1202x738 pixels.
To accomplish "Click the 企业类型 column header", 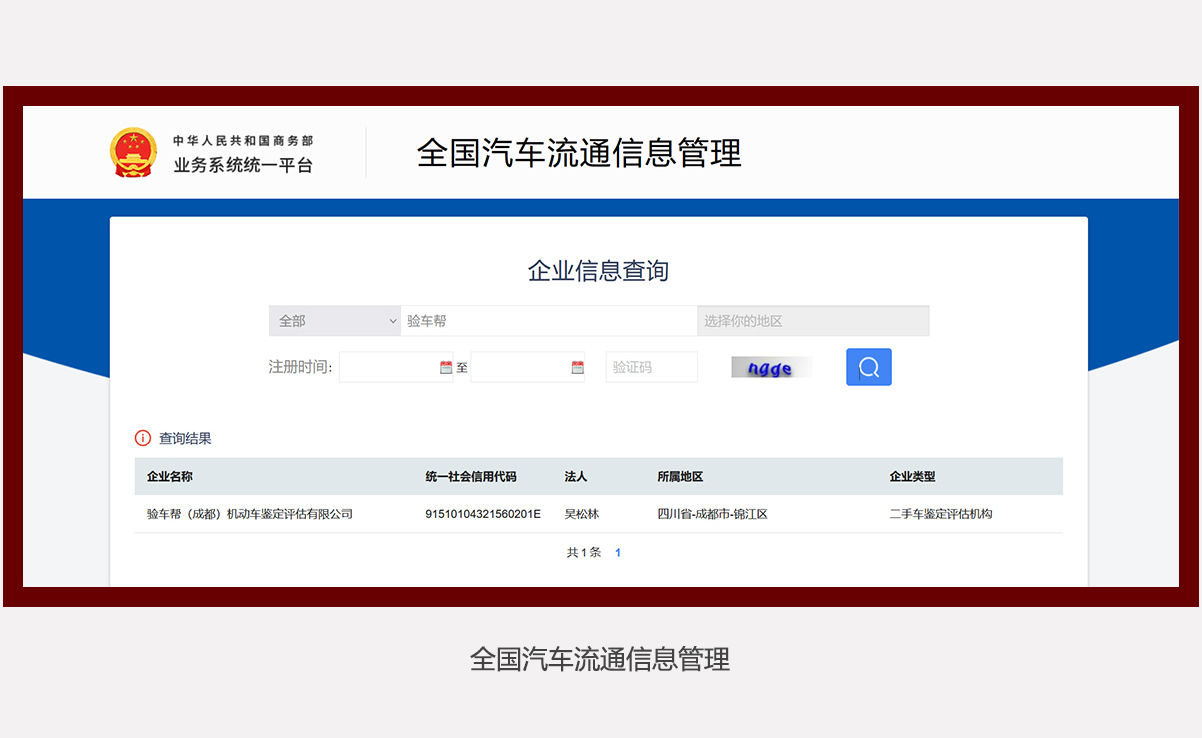I will pos(912,477).
